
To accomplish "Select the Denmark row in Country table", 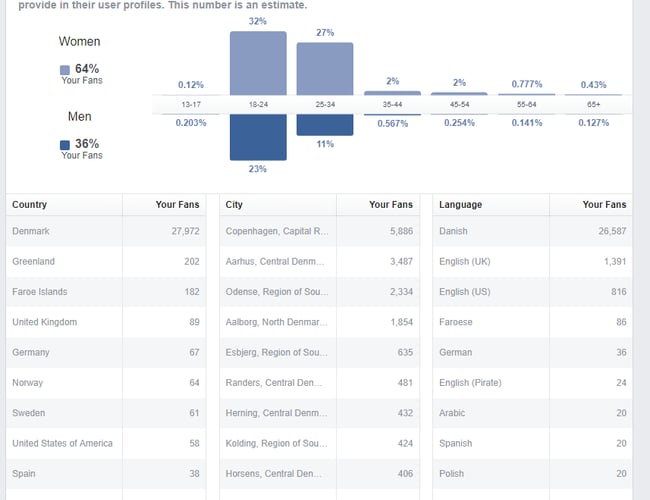I will click(105, 231).
